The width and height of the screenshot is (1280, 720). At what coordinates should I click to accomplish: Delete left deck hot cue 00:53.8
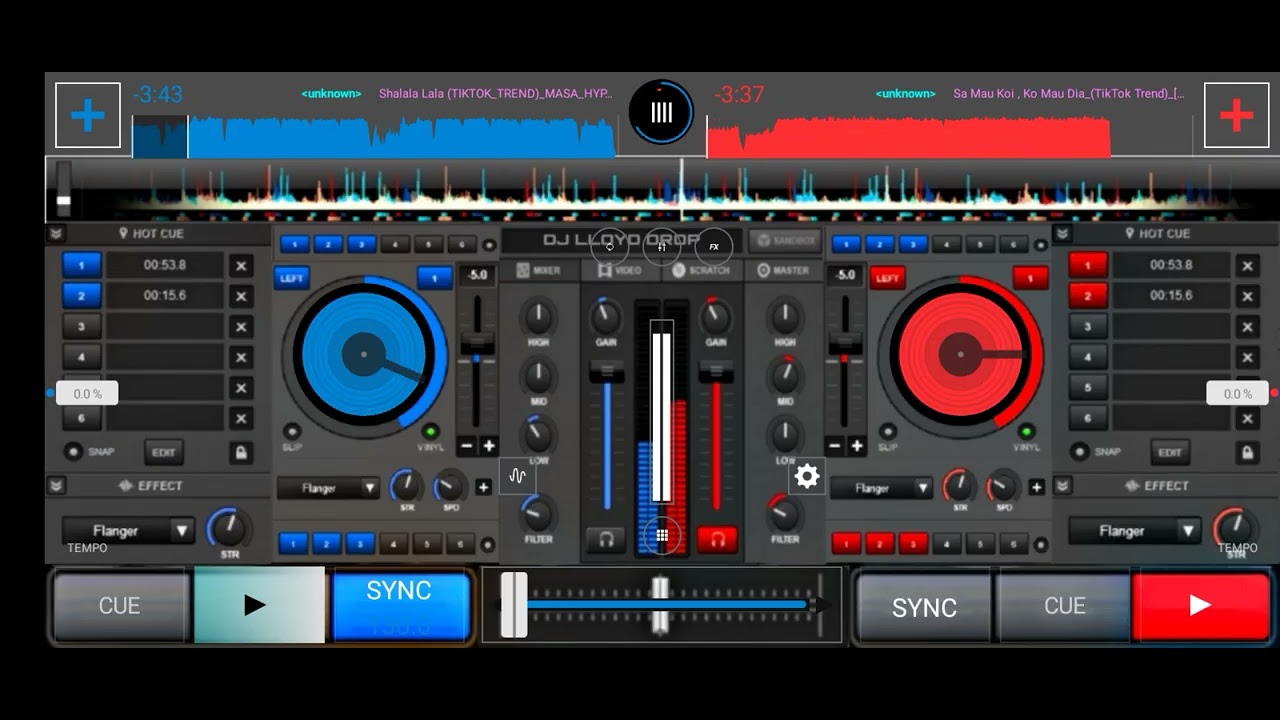click(240, 266)
